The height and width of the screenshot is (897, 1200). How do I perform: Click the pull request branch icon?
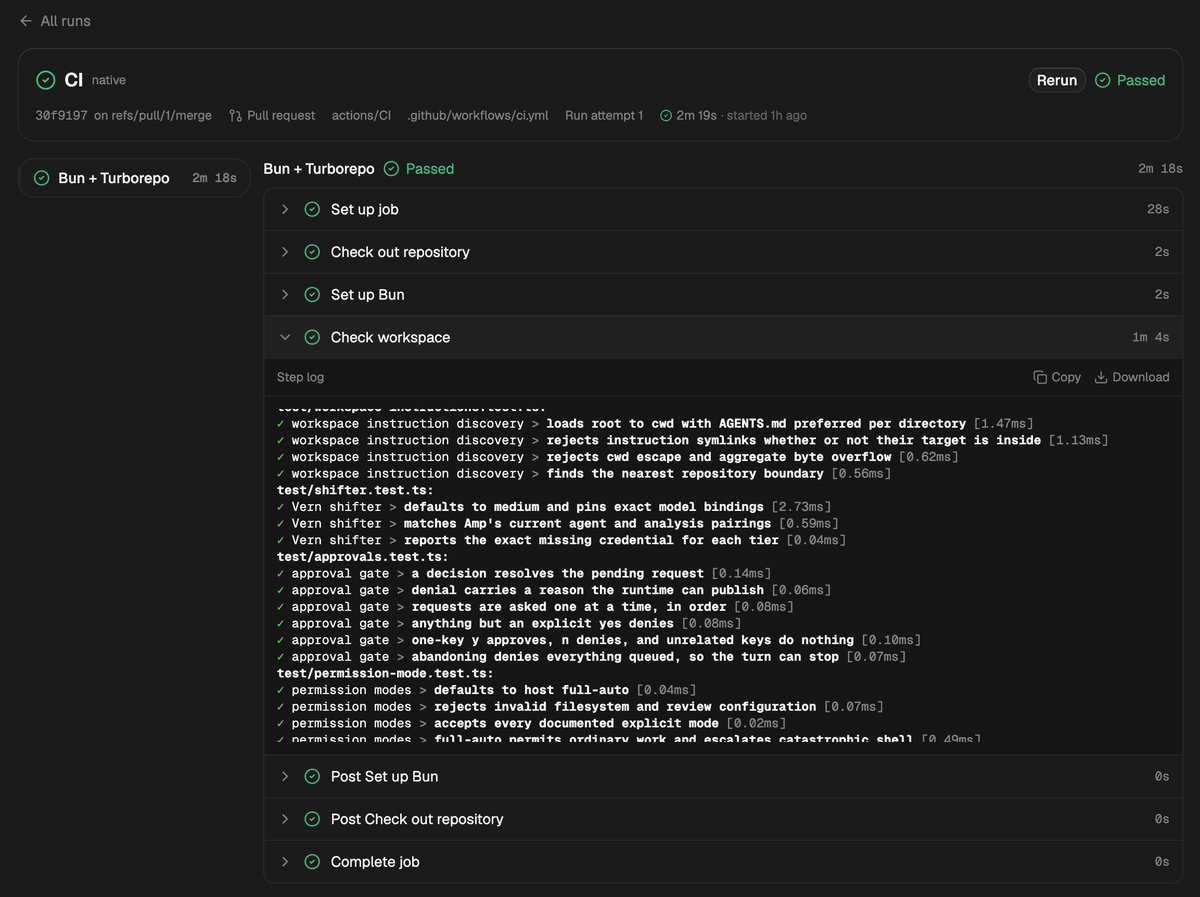235,115
